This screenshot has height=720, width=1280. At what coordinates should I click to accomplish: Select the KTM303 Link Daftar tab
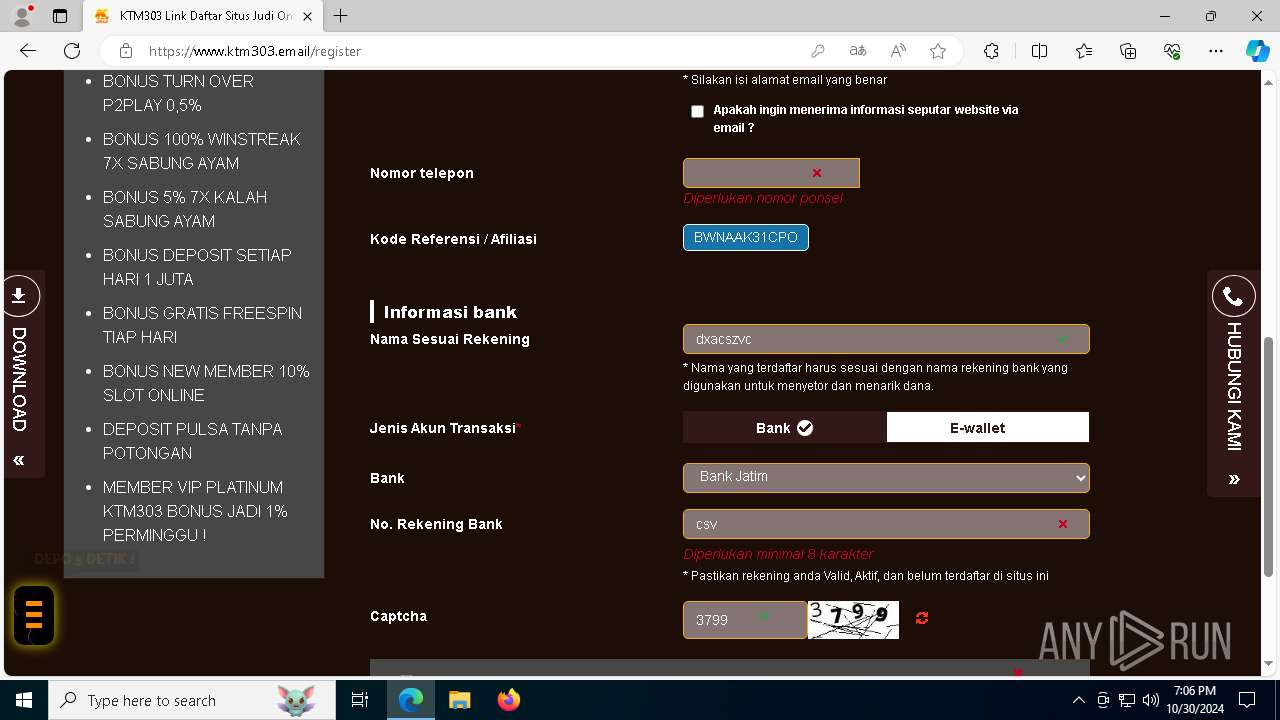[x=204, y=16]
